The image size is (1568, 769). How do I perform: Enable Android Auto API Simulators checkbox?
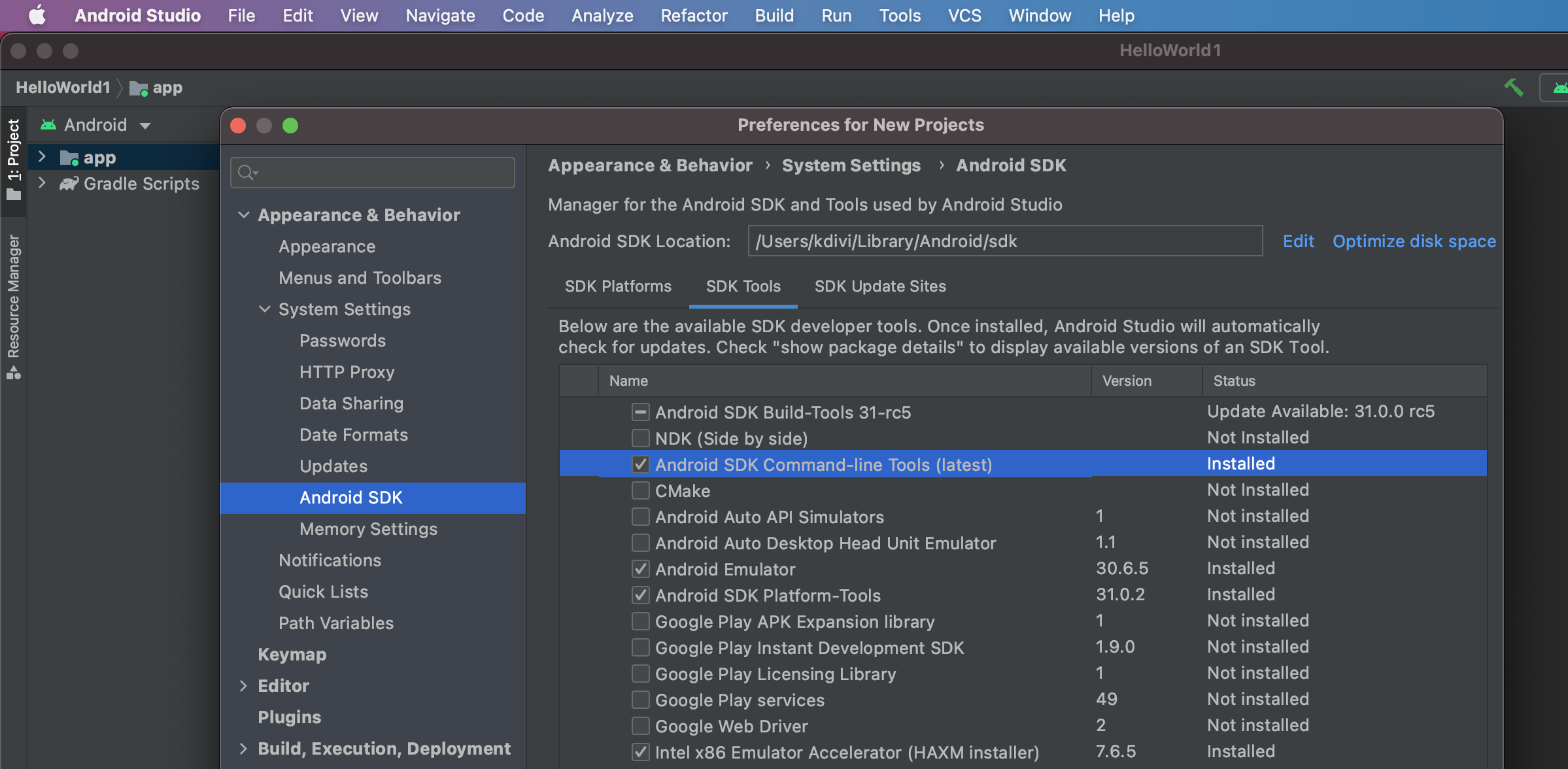640,517
